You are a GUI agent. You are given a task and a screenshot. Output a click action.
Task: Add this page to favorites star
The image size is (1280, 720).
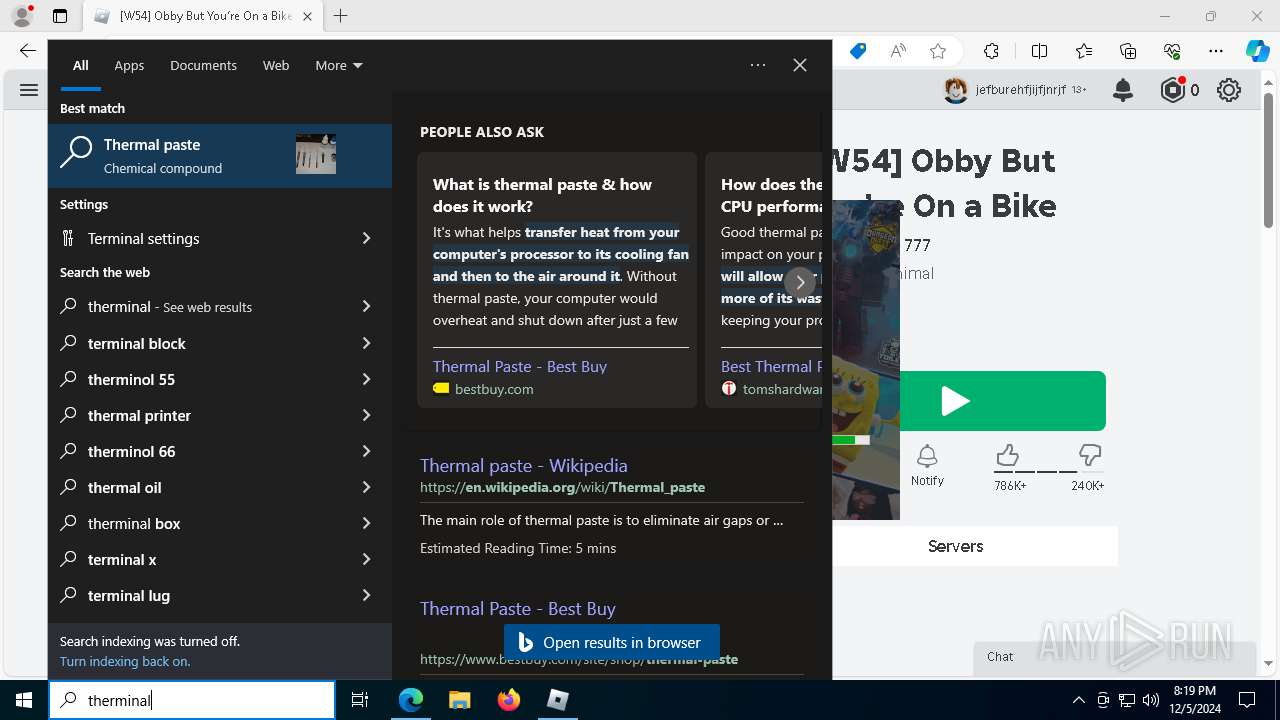[x=937, y=51]
